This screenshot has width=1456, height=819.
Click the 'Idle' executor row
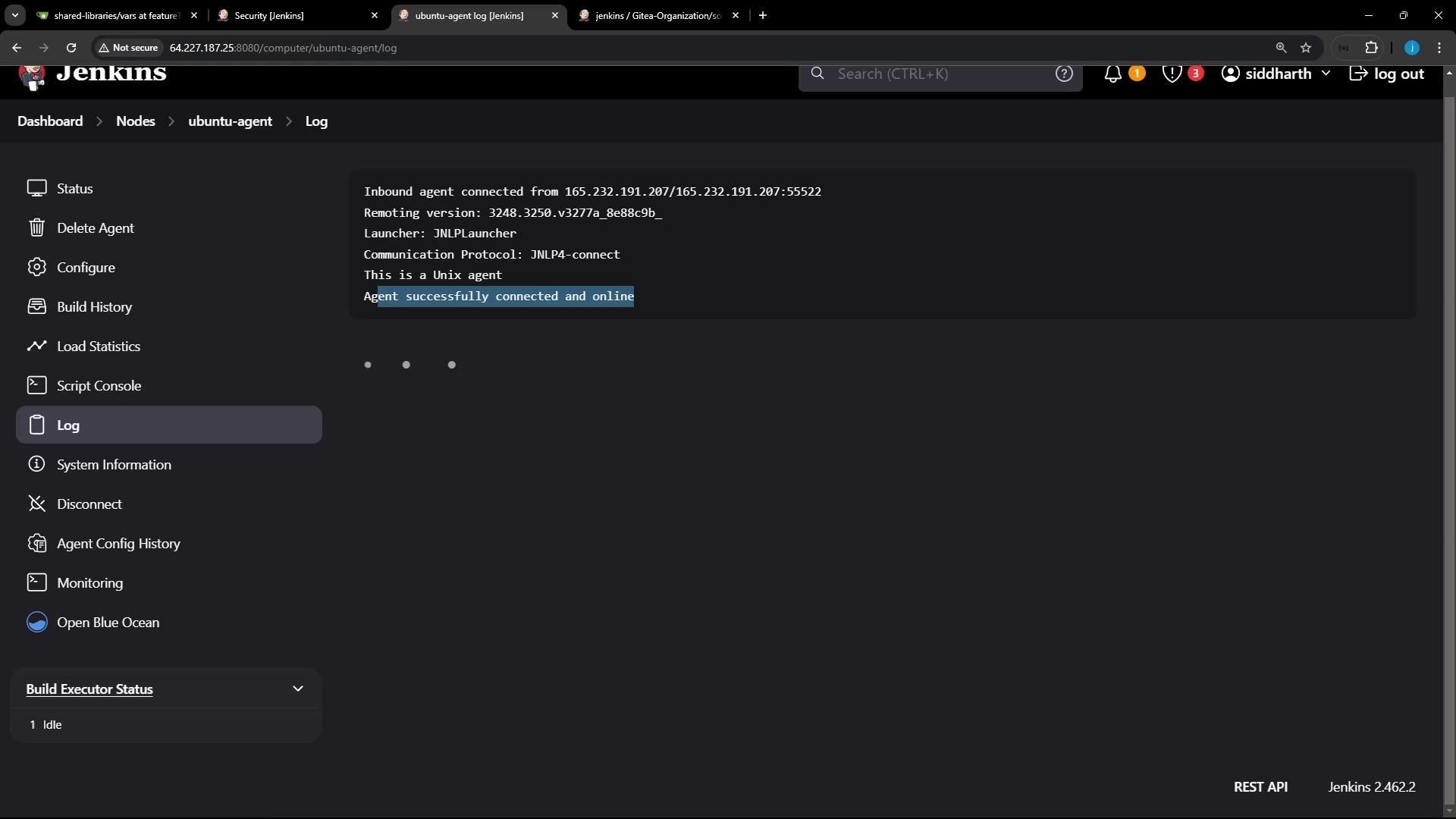pyautogui.click(x=166, y=724)
